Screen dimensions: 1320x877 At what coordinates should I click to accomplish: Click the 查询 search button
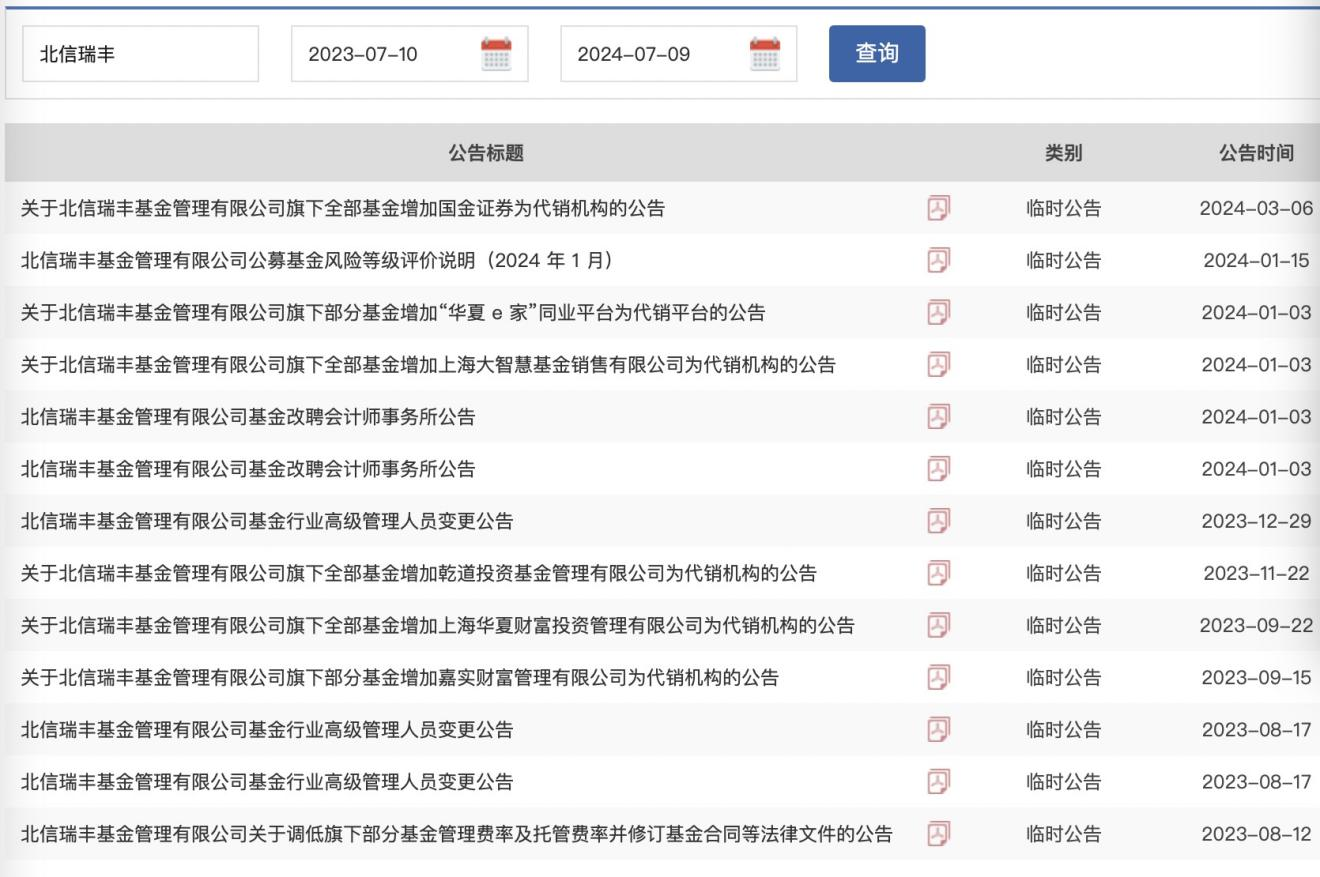pos(877,54)
